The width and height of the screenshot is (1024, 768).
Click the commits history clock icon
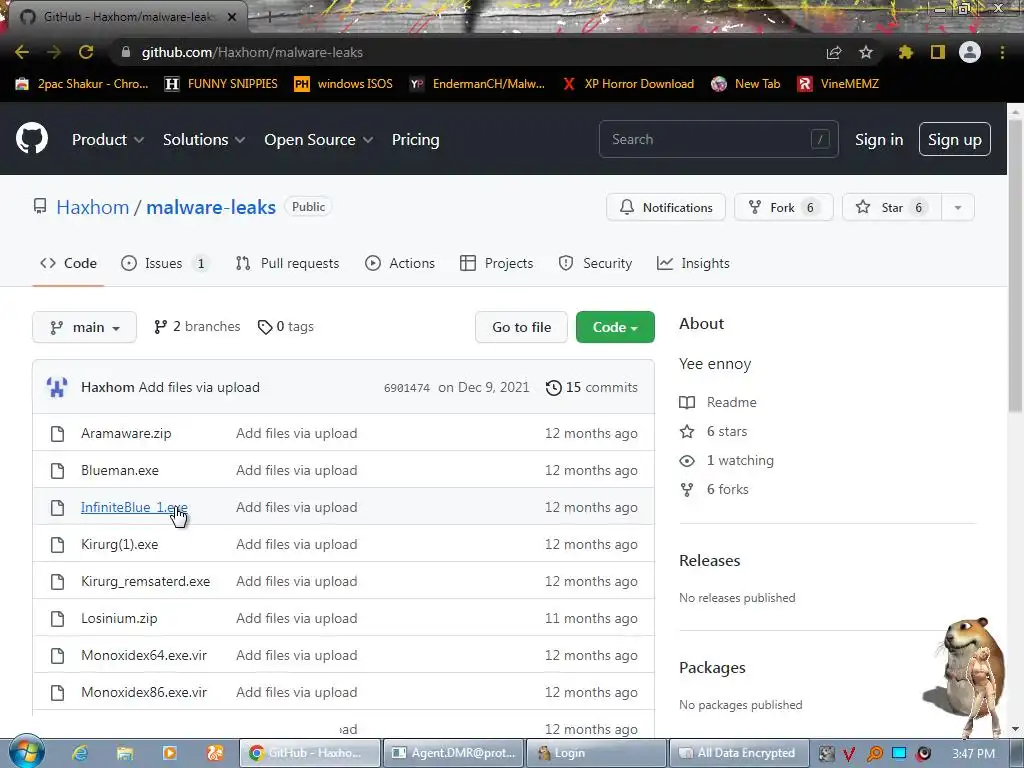(553, 388)
